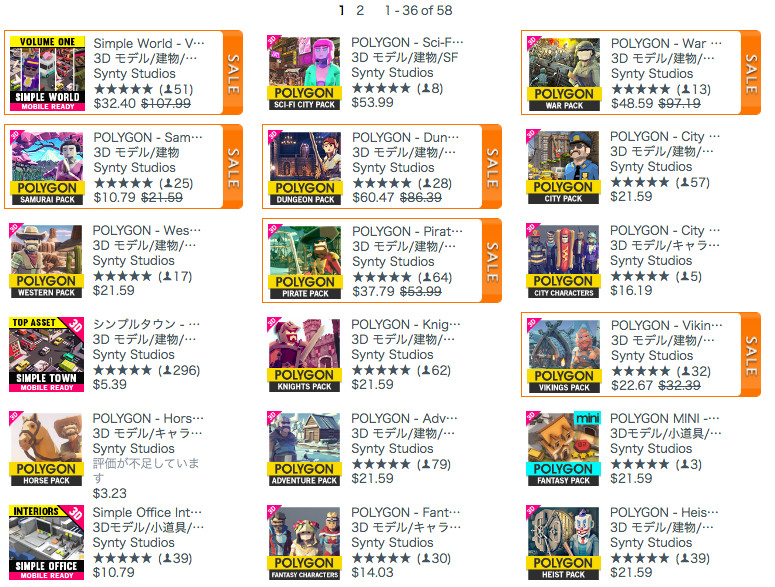Click the '1 - 36 of 58' result count
775x587 pixels.
(x=419, y=10)
